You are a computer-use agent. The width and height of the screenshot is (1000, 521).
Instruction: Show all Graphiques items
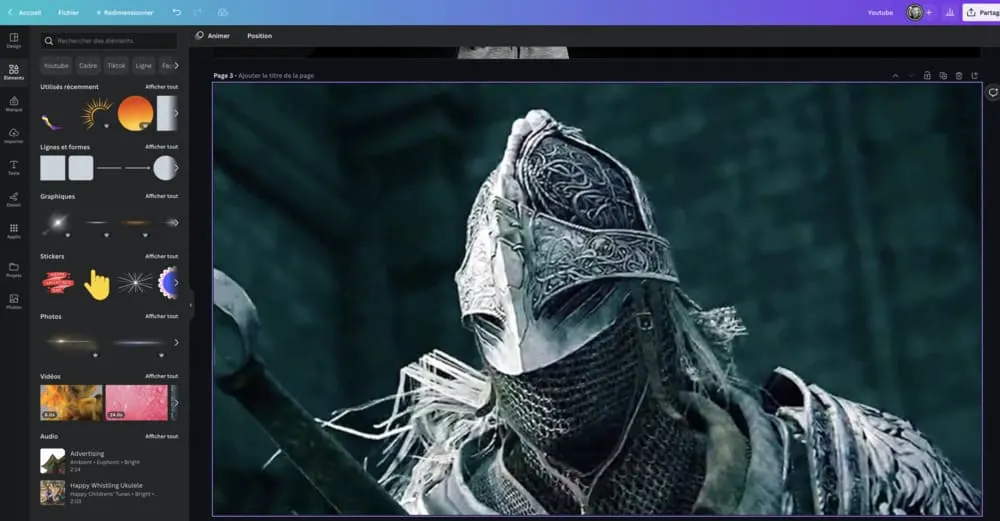(161, 196)
